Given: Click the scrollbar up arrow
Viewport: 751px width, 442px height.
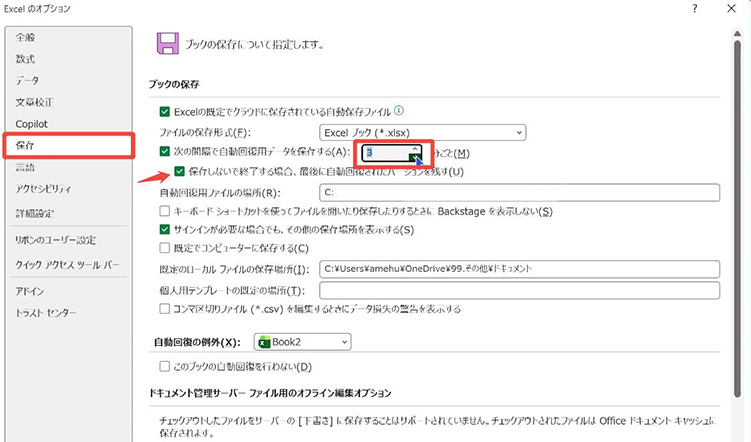Looking at the screenshot, I should [737, 33].
